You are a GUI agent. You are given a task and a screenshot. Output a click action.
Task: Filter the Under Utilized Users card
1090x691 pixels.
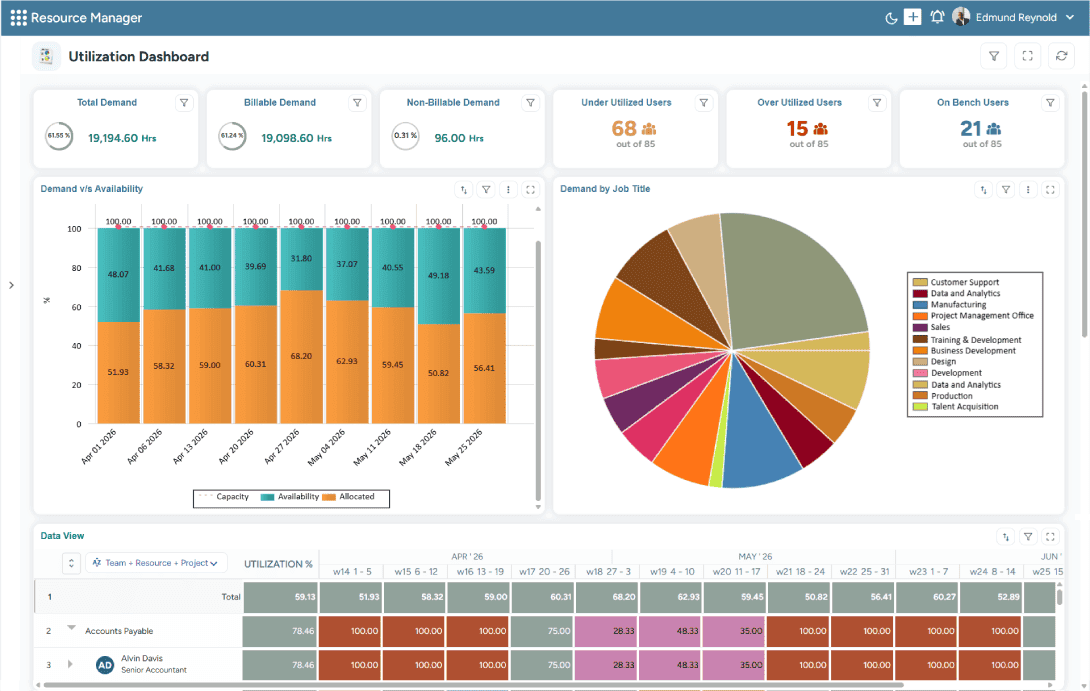(703, 103)
